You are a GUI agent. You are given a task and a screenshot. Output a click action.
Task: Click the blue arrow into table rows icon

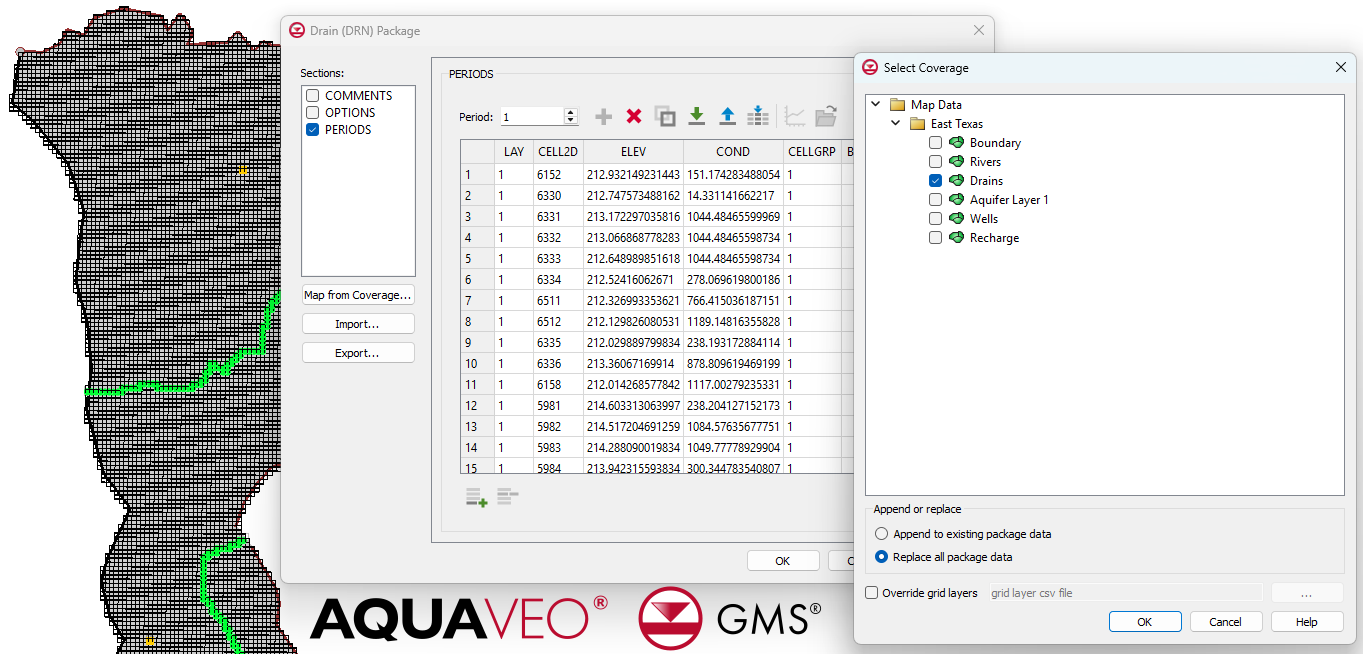click(x=758, y=117)
